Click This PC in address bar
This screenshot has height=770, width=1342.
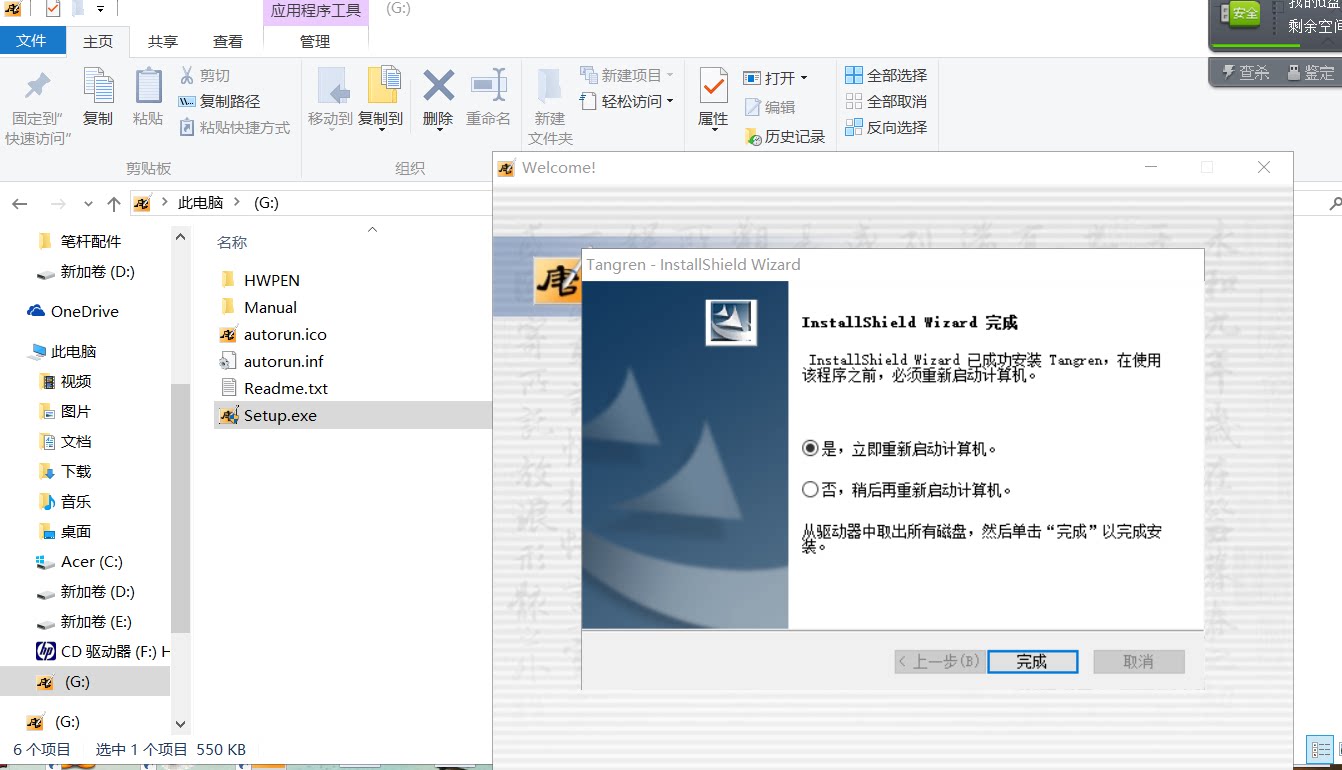tap(200, 203)
